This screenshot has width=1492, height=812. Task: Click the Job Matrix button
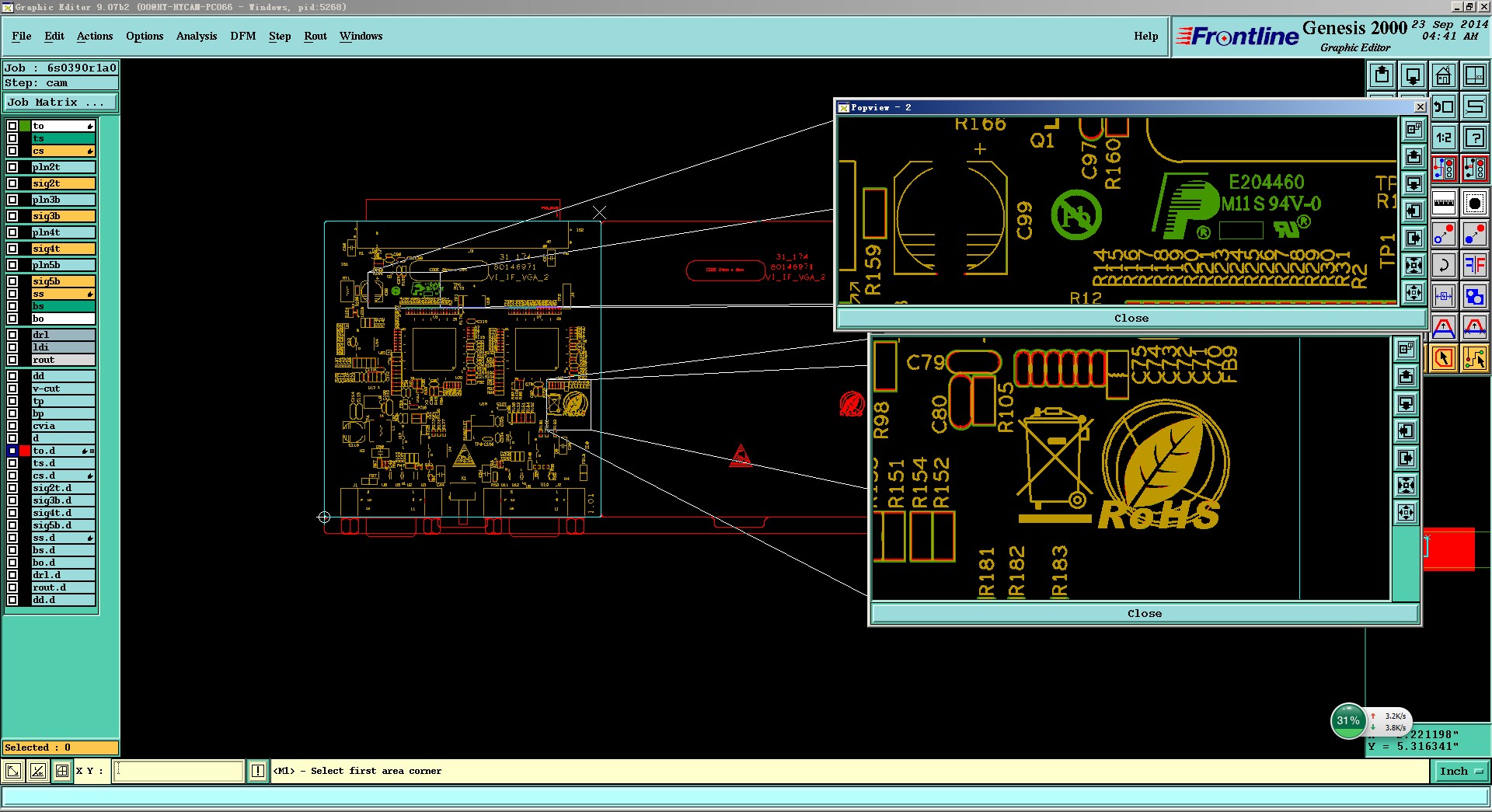[61, 103]
